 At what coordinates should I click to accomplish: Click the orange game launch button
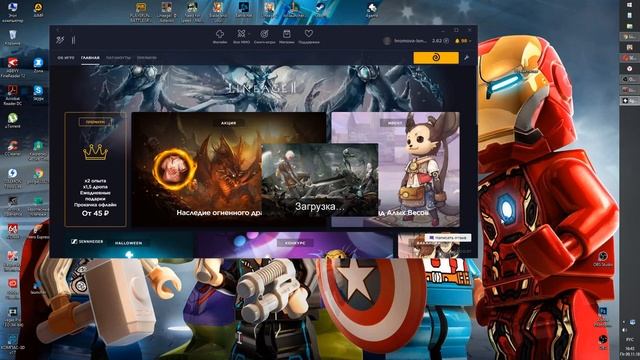click(x=436, y=58)
